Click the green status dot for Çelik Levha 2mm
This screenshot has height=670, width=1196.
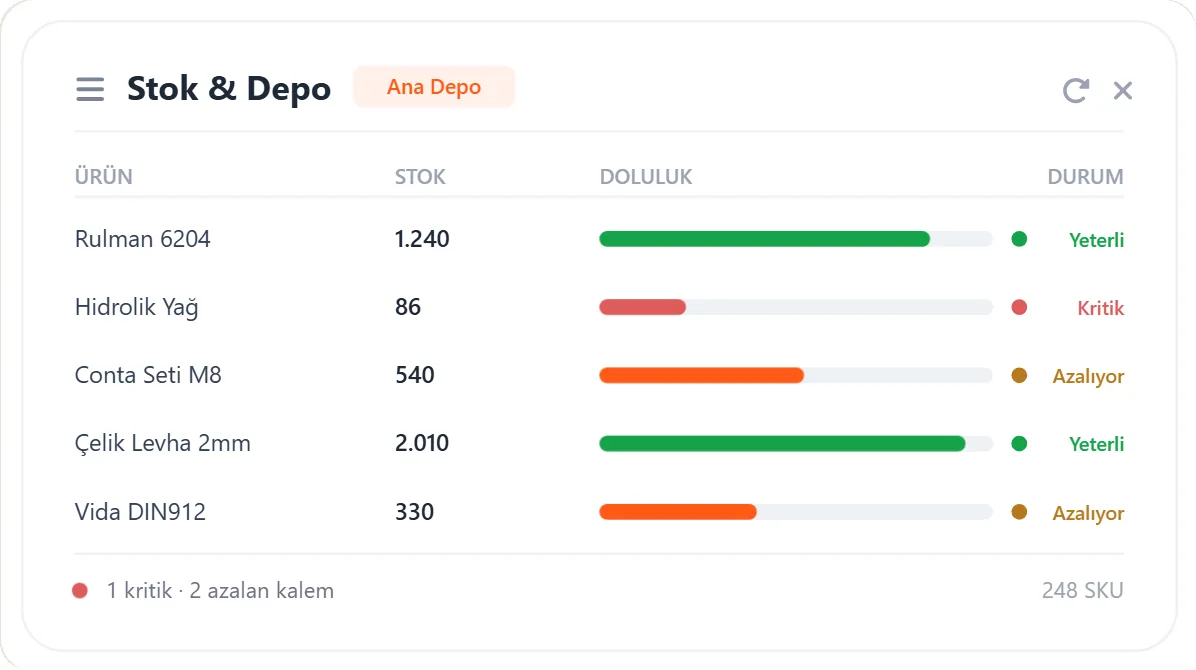click(1019, 443)
